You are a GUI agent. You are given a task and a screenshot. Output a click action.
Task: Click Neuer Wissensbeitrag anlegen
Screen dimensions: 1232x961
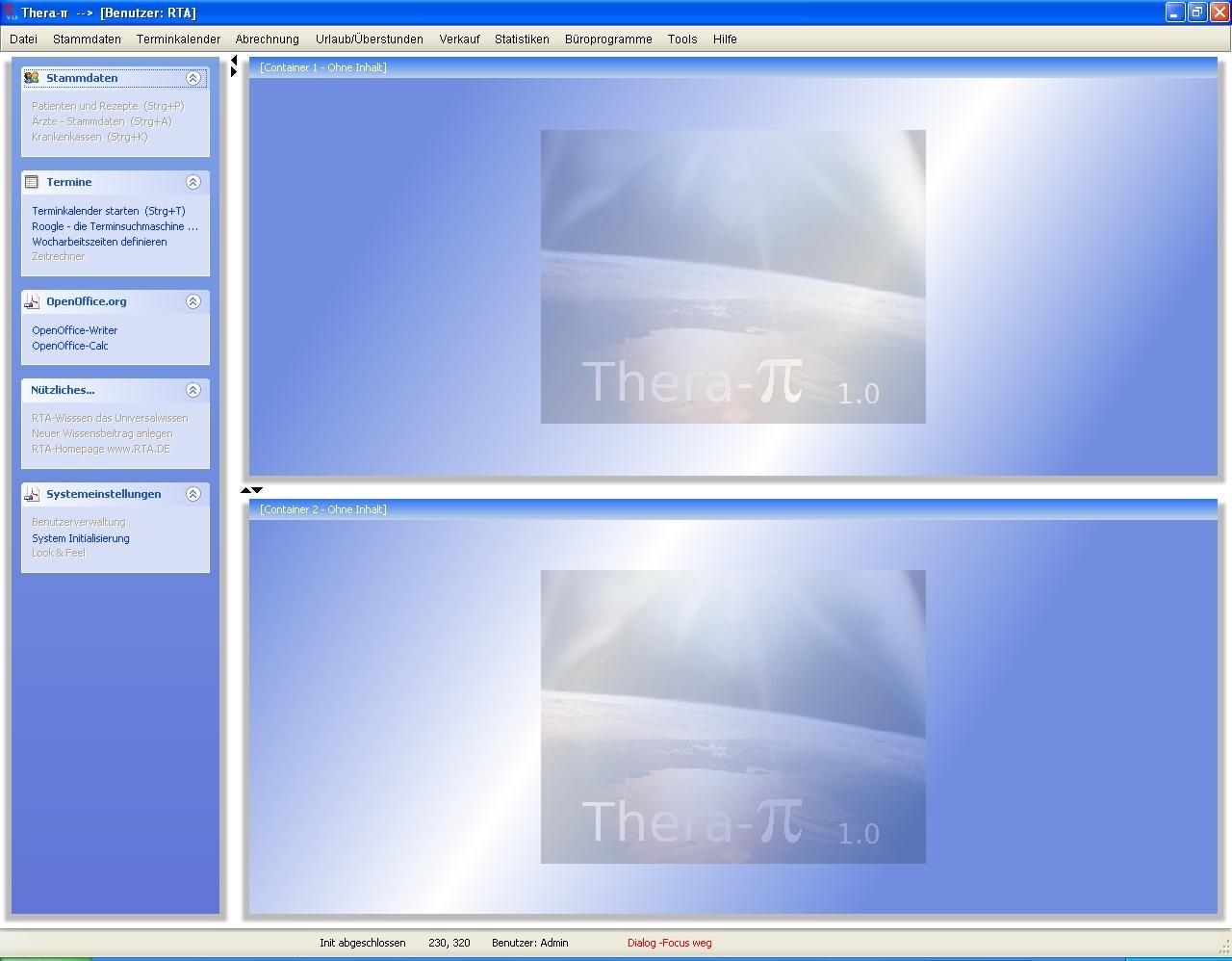tap(102, 433)
